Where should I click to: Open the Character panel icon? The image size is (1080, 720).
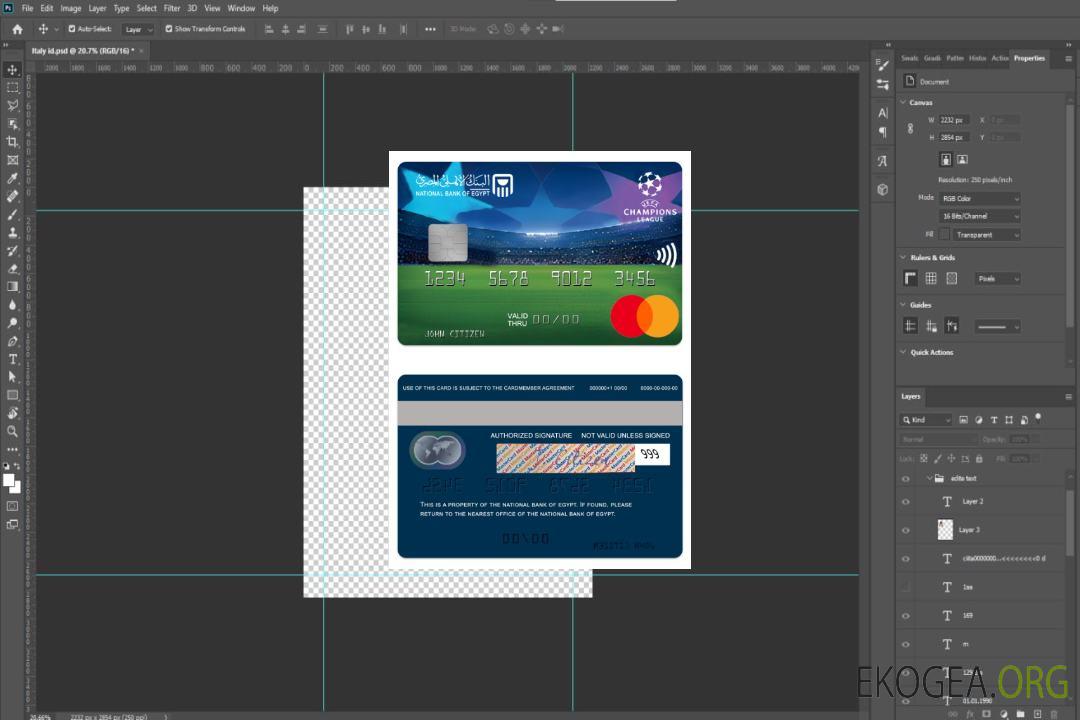point(883,113)
